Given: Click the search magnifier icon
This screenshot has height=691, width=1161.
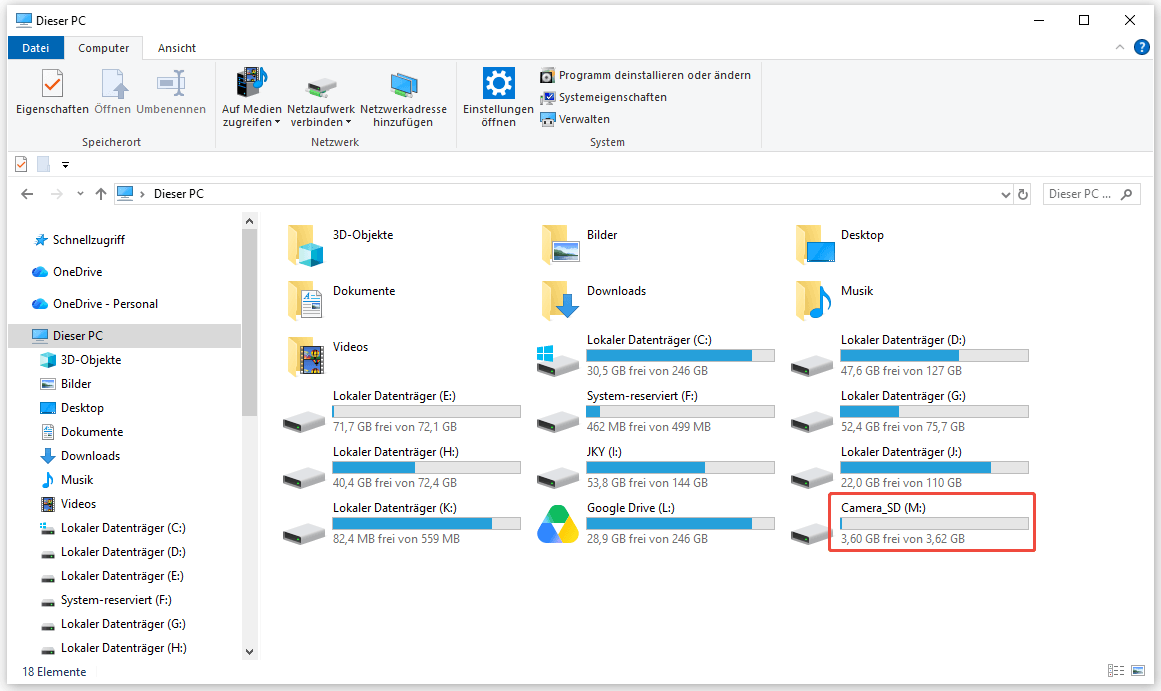Looking at the screenshot, I should click(1126, 194).
